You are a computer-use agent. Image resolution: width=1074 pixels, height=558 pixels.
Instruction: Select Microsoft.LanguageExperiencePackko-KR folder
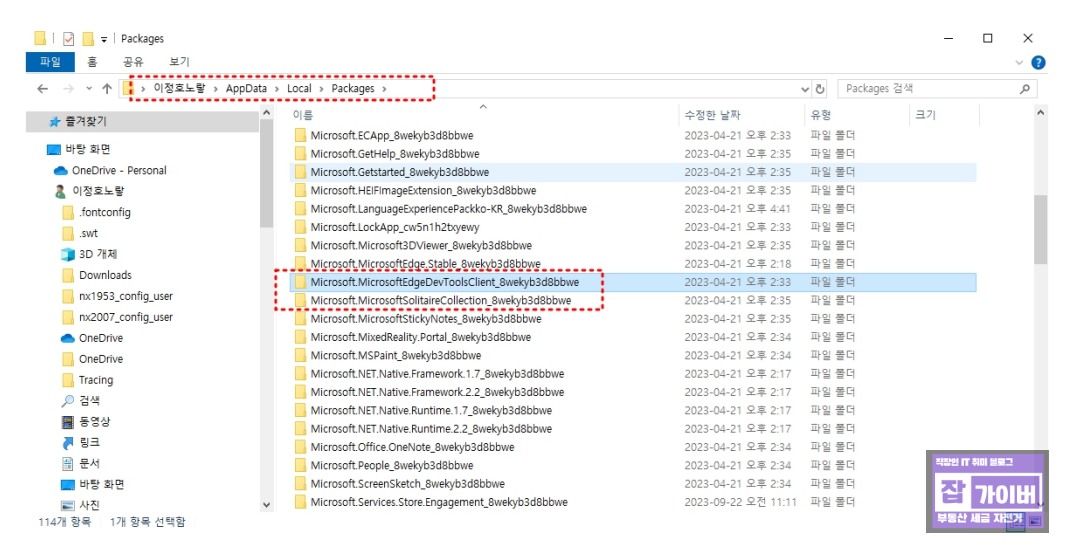(449, 209)
